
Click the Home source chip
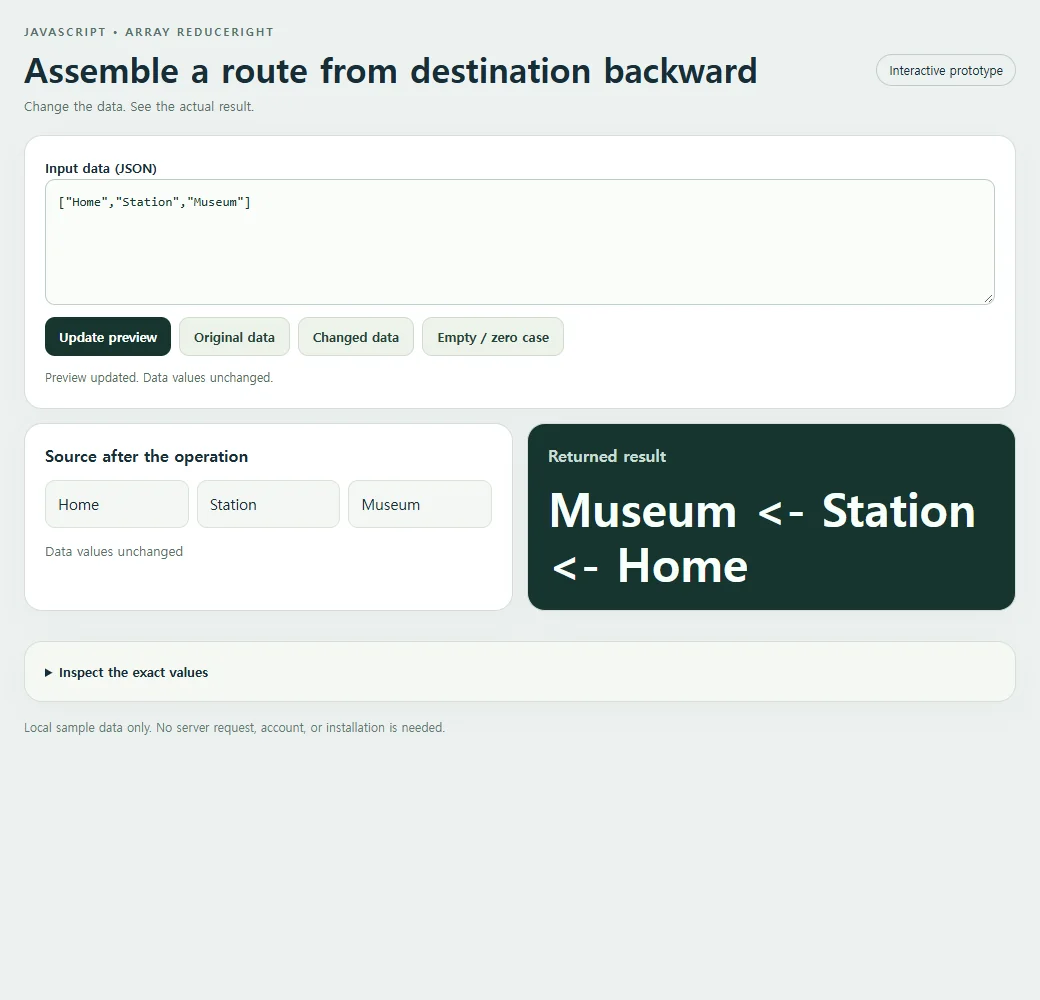click(117, 505)
